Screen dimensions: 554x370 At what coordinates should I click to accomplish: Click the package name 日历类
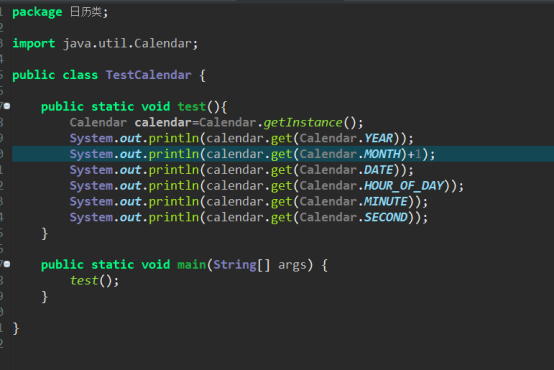point(86,12)
